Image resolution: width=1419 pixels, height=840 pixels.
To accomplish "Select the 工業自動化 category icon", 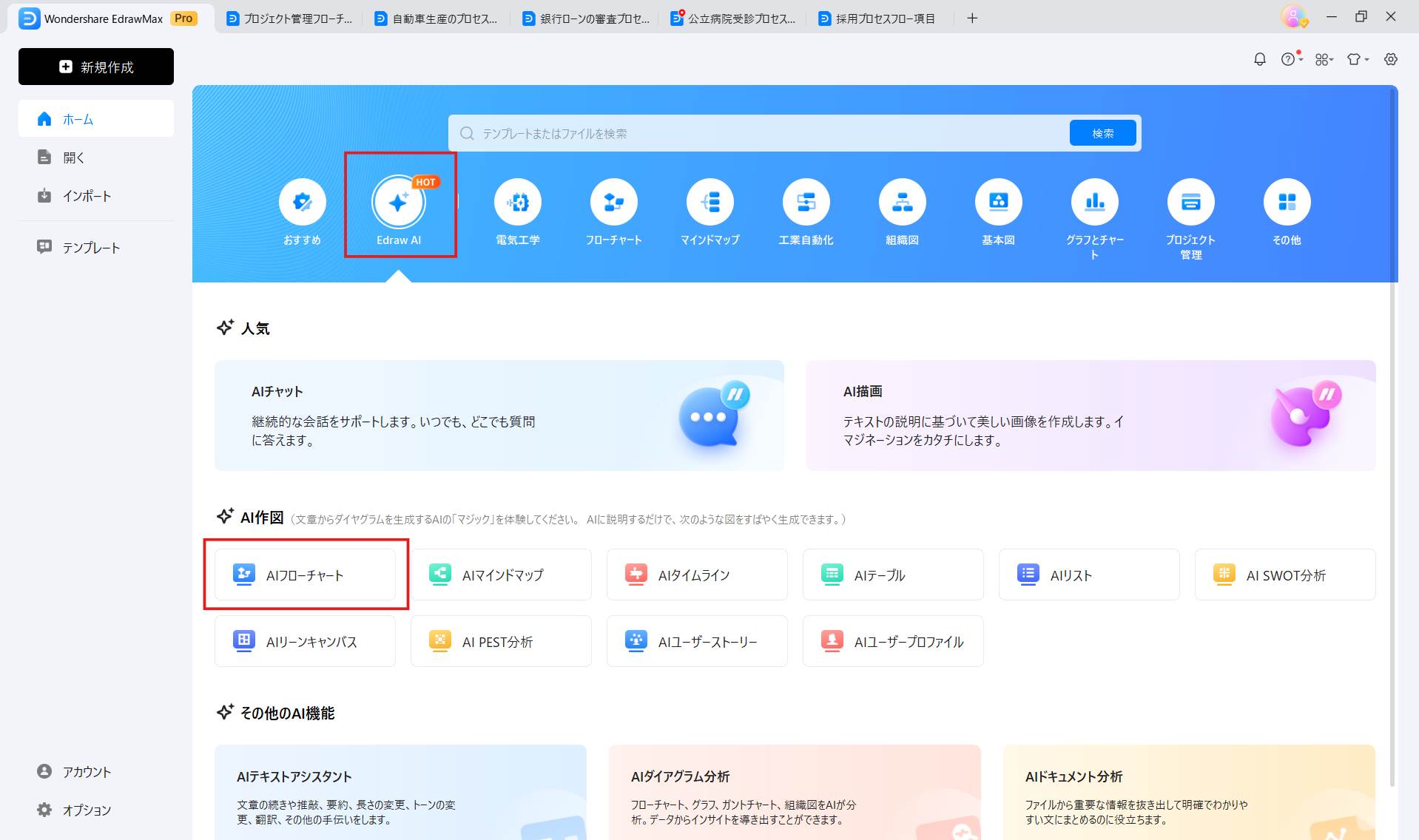I will 806,202.
